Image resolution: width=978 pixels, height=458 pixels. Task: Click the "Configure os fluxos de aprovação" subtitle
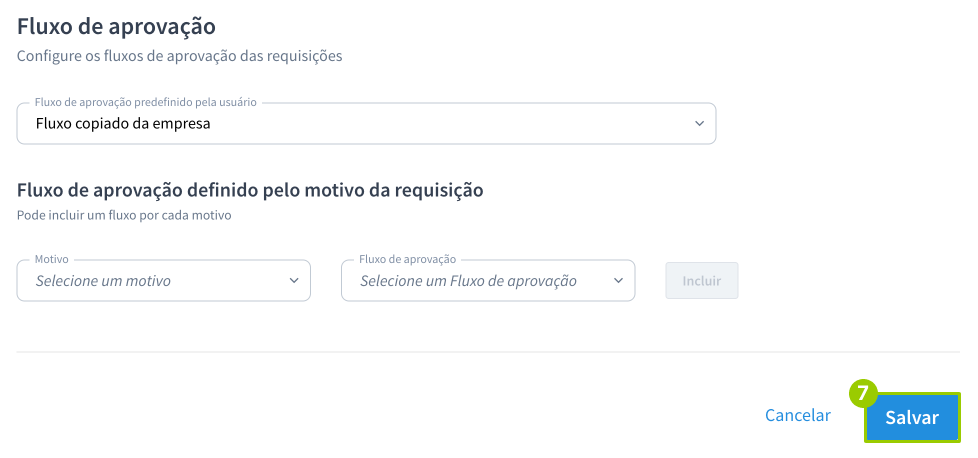[x=180, y=56]
